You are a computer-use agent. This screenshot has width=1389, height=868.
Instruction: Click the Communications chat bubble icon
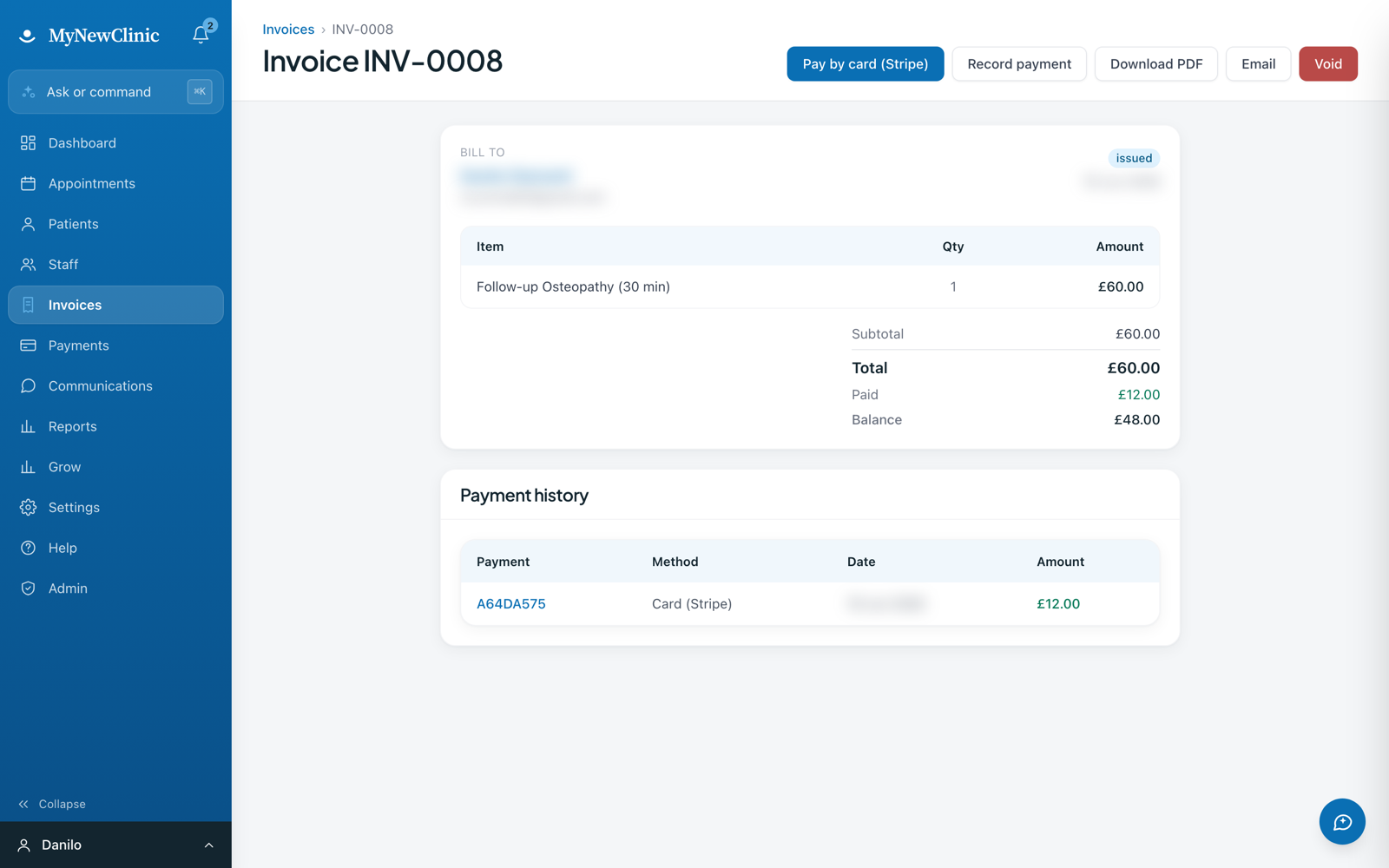(x=28, y=385)
